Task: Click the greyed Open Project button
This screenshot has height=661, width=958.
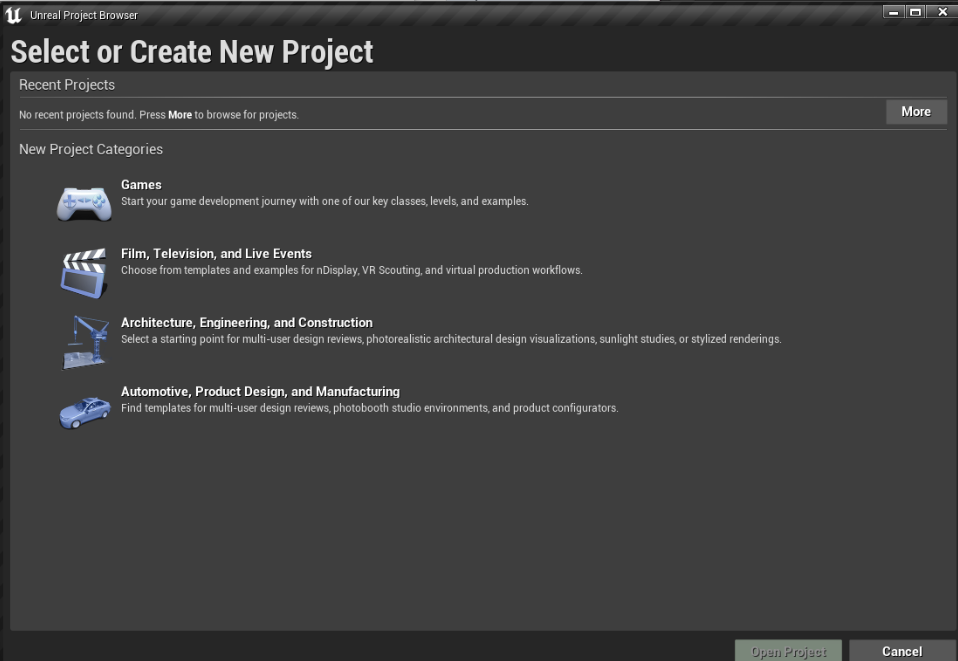Action: pyautogui.click(x=788, y=651)
